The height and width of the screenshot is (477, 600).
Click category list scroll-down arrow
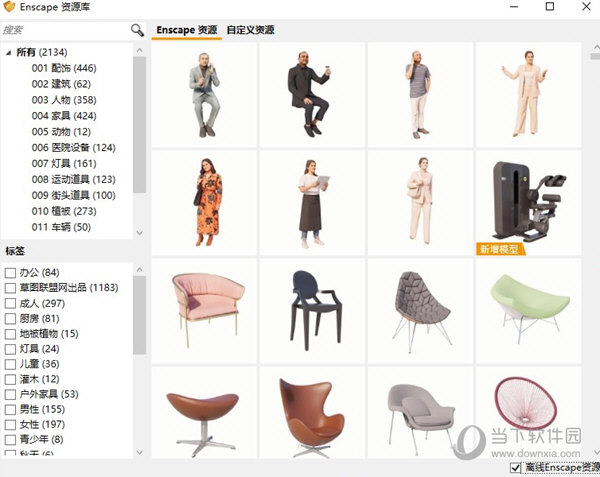[140, 233]
